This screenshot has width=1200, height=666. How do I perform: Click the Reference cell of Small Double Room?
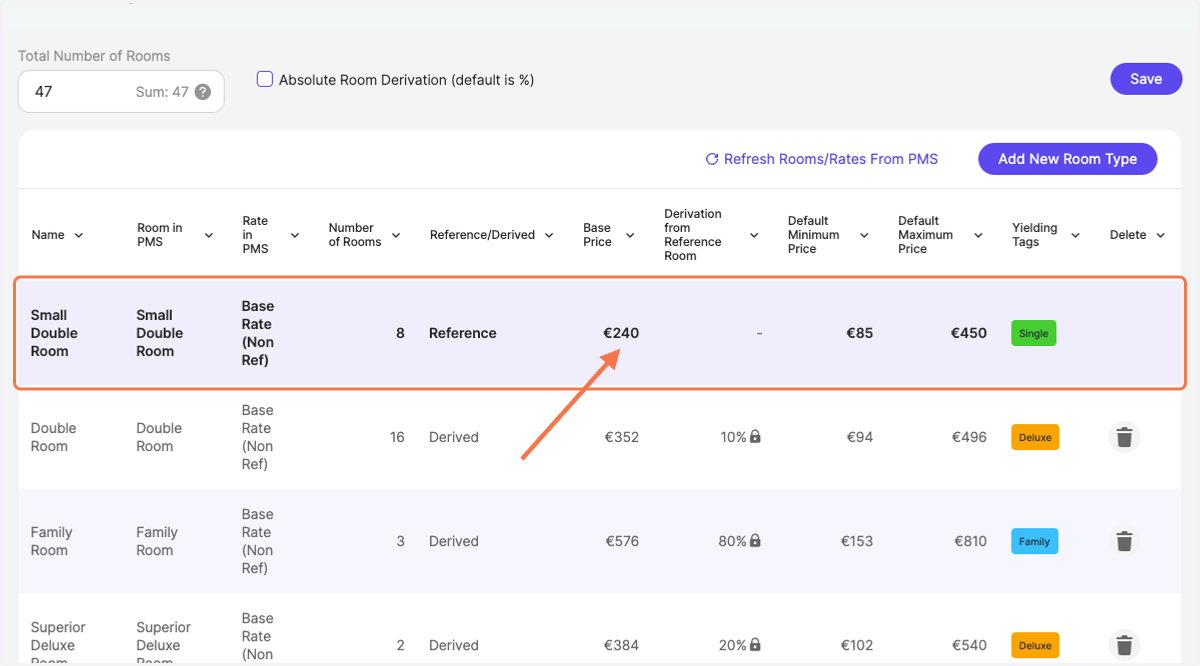tap(463, 333)
